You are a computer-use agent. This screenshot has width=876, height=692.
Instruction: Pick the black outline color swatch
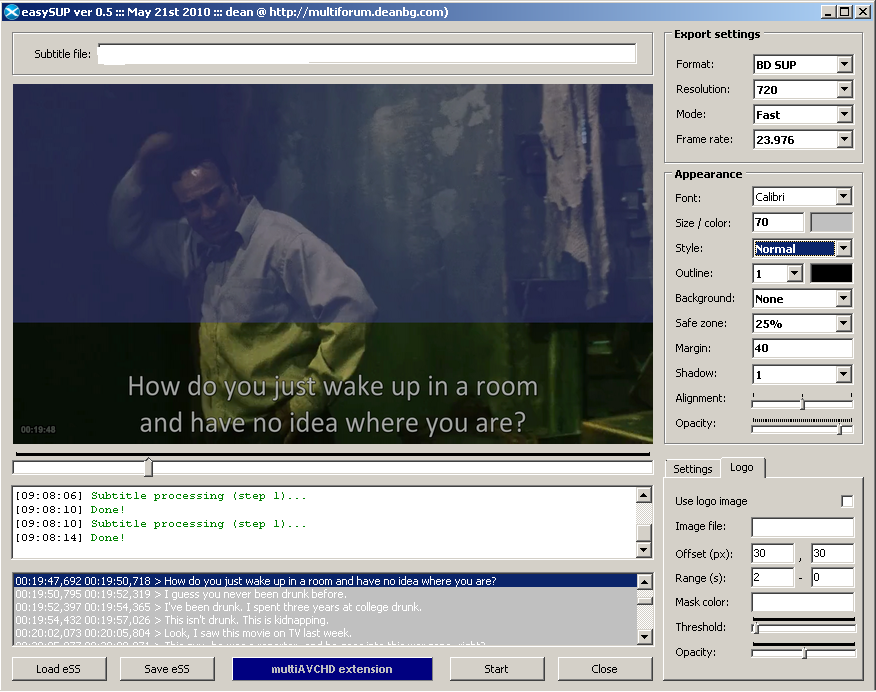coord(830,273)
